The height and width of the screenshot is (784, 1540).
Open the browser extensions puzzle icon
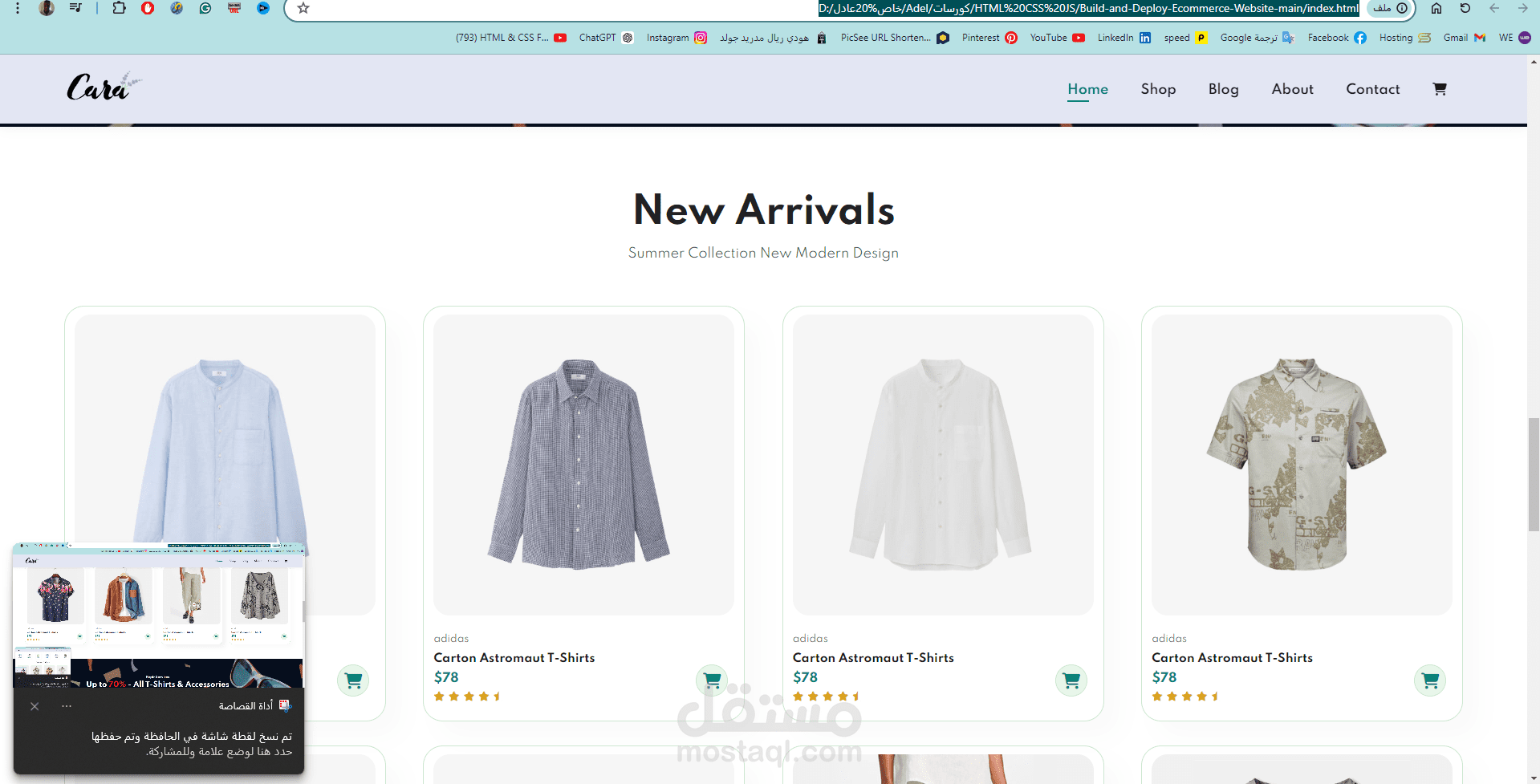pyautogui.click(x=119, y=8)
